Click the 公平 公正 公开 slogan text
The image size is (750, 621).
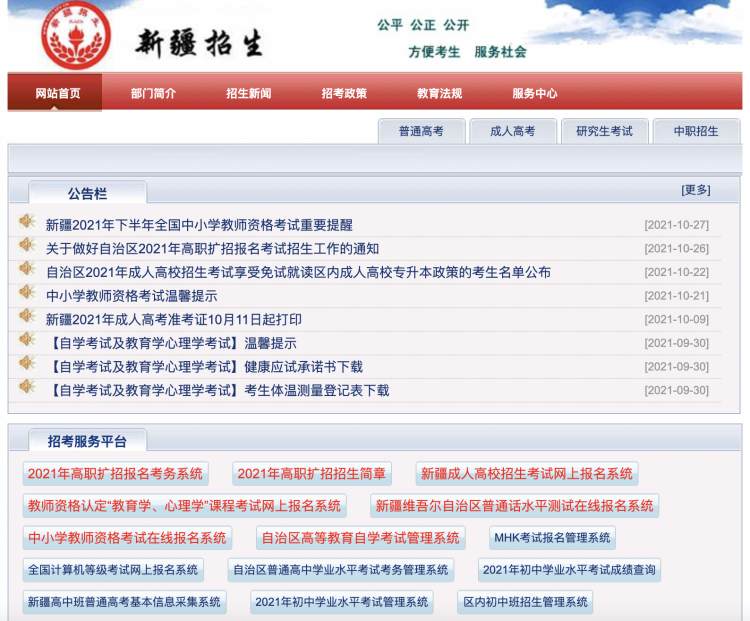pos(423,25)
